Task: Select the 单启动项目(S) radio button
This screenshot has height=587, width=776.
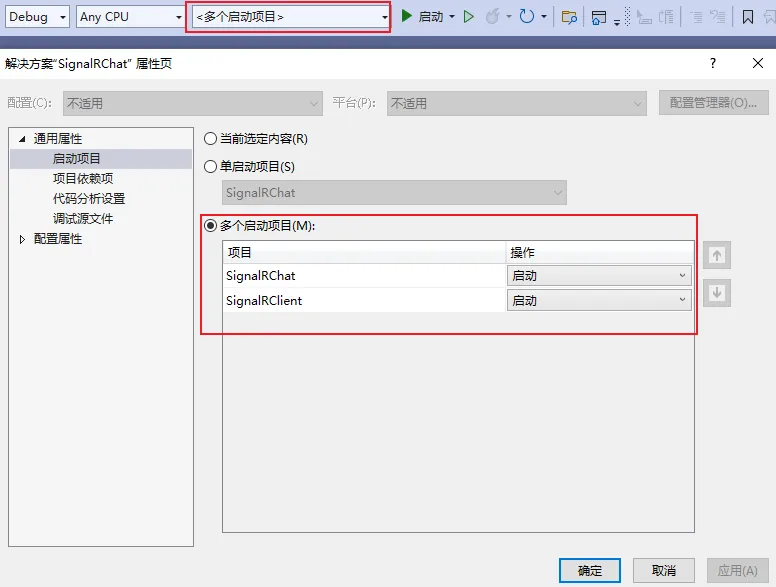Action: pyautogui.click(x=210, y=166)
